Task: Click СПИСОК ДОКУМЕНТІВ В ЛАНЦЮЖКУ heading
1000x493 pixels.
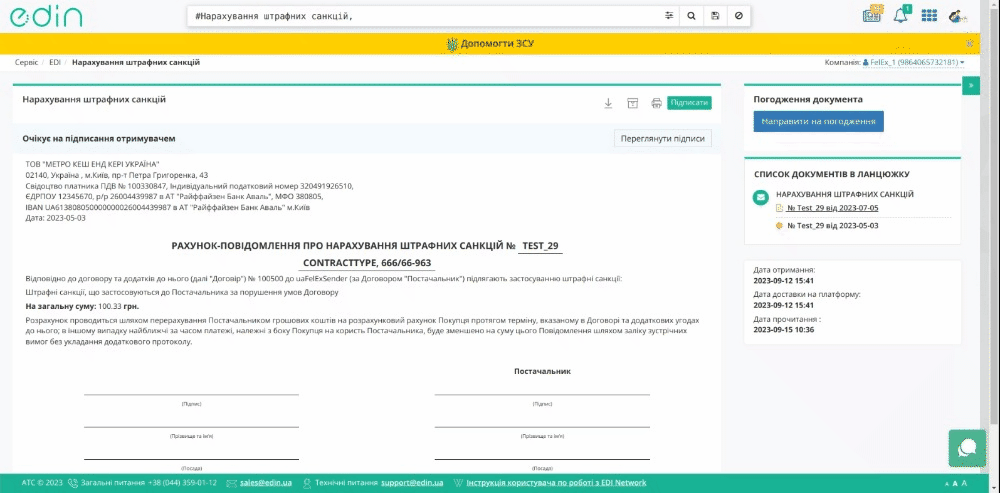Action: (x=832, y=174)
